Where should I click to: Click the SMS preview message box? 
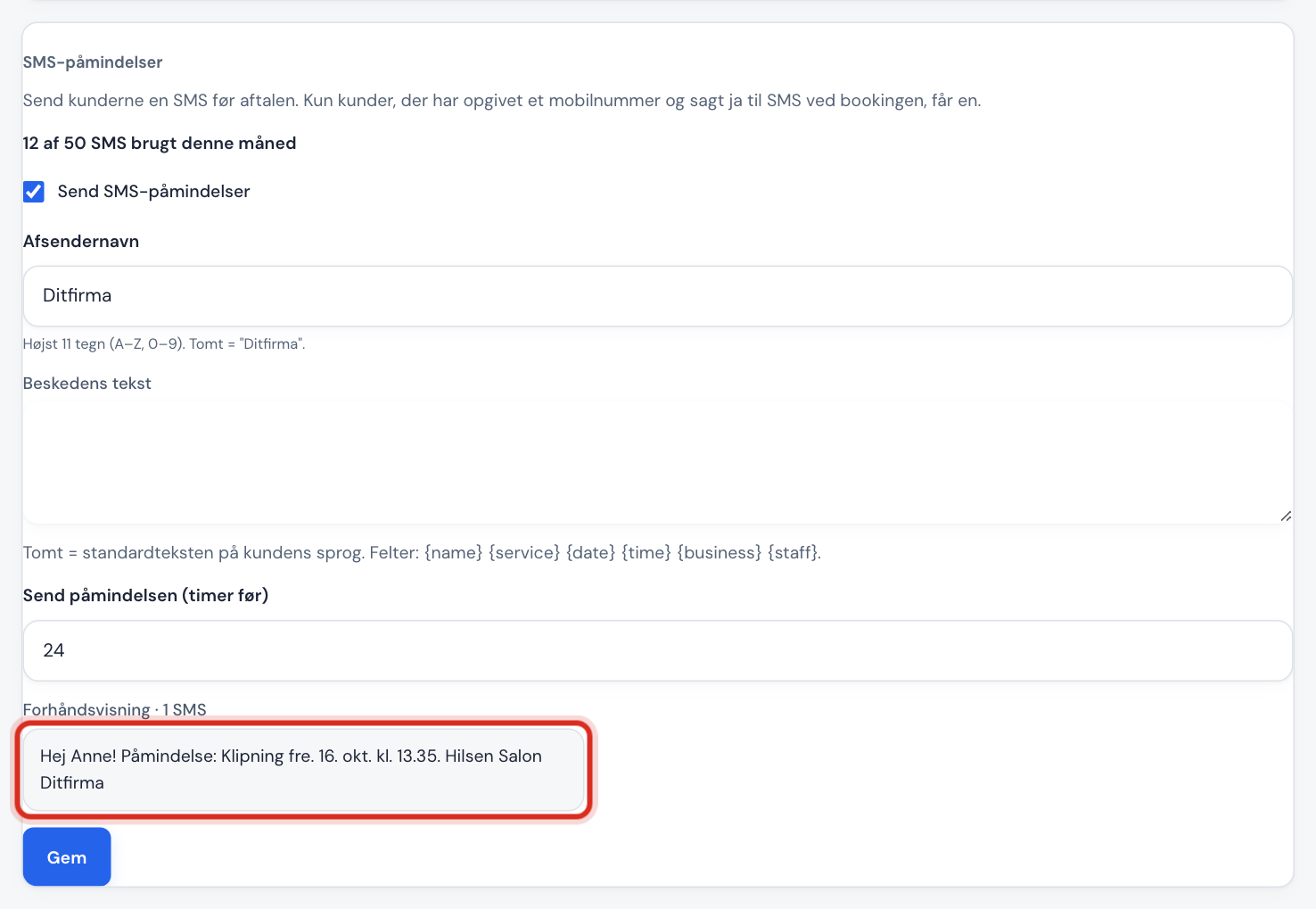point(303,770)
